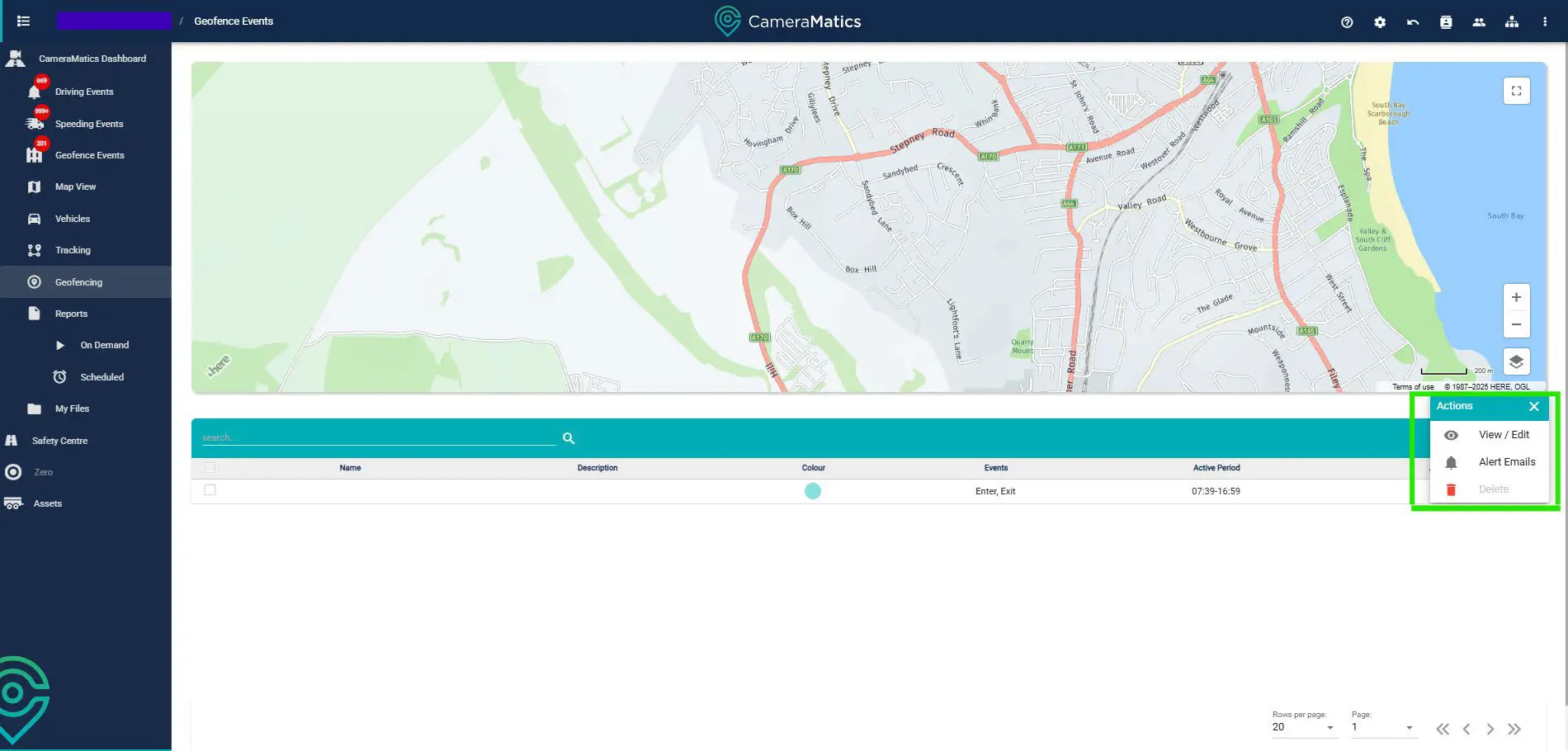Image resolution: width=1568 pixels, height=751 pixels.
Task: Tick the select-all checkbox in table header
Action: [x=210, y=467]
